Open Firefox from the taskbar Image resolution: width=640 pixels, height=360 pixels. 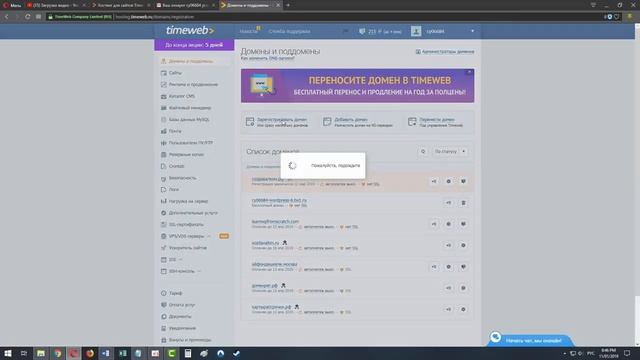pos(90,353)
